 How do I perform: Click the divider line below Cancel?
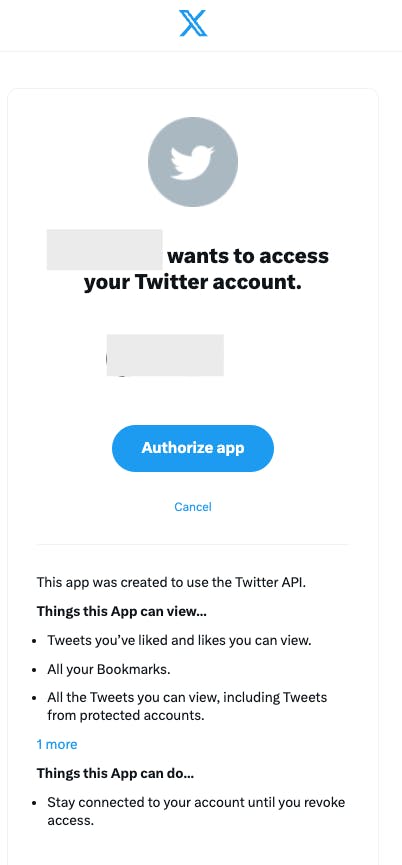pos(193,544)
